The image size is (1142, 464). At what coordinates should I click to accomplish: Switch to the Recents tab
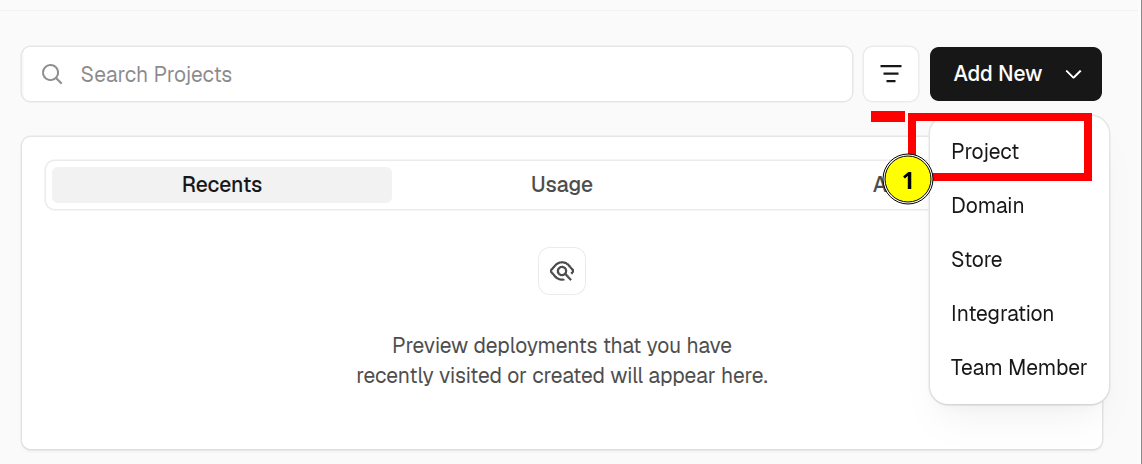(222, 185)
